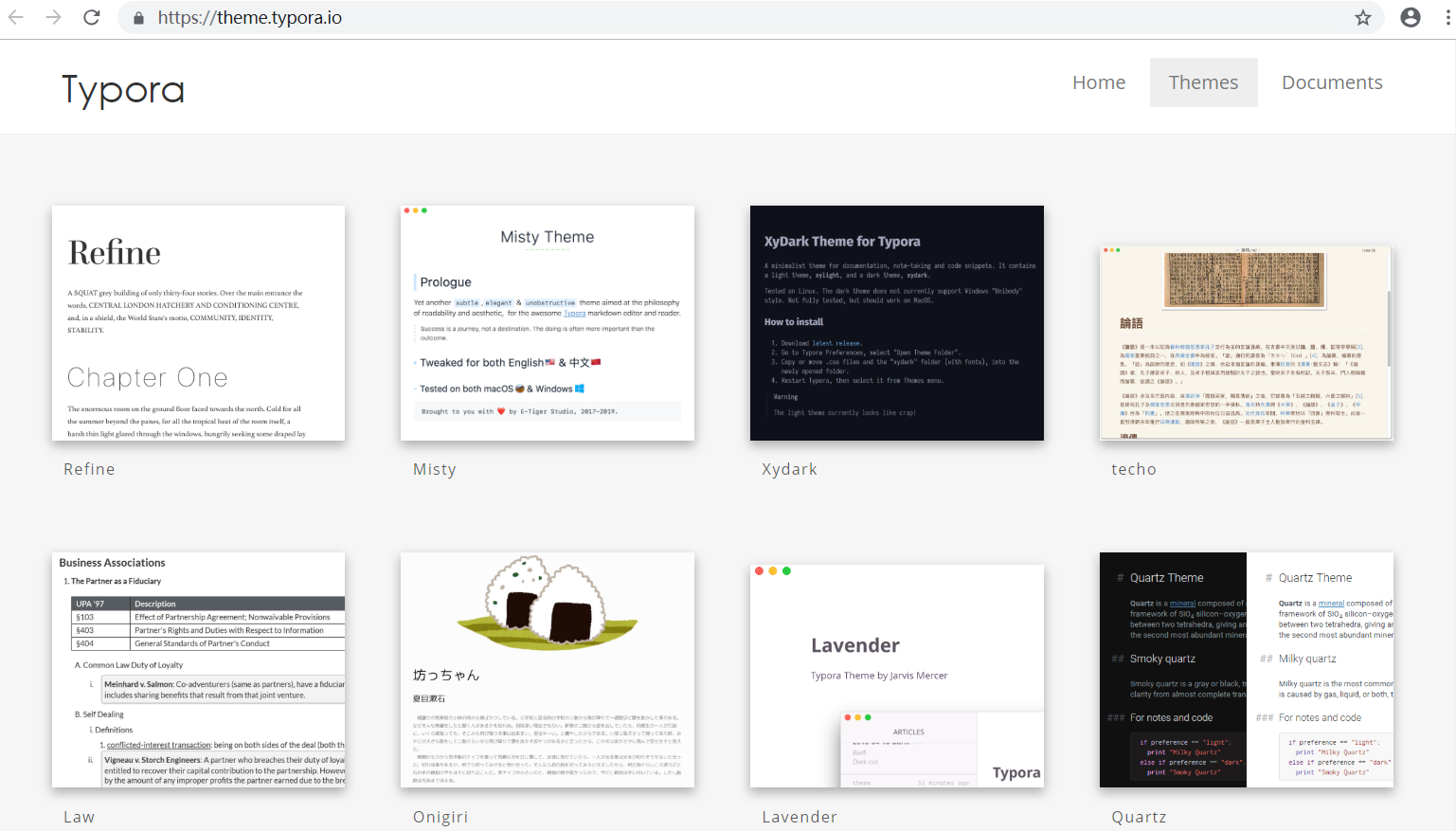Open the techo theme preview thumbnail

pyautogui.click(x=1247, y=342)
